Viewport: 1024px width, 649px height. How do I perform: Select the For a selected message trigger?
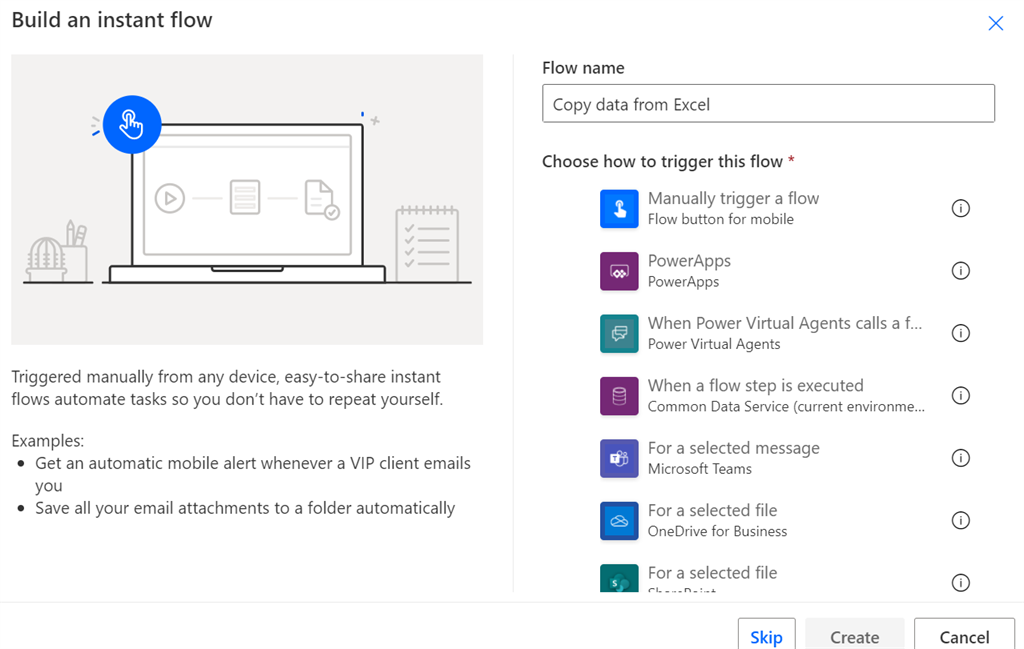coord(734,458)
